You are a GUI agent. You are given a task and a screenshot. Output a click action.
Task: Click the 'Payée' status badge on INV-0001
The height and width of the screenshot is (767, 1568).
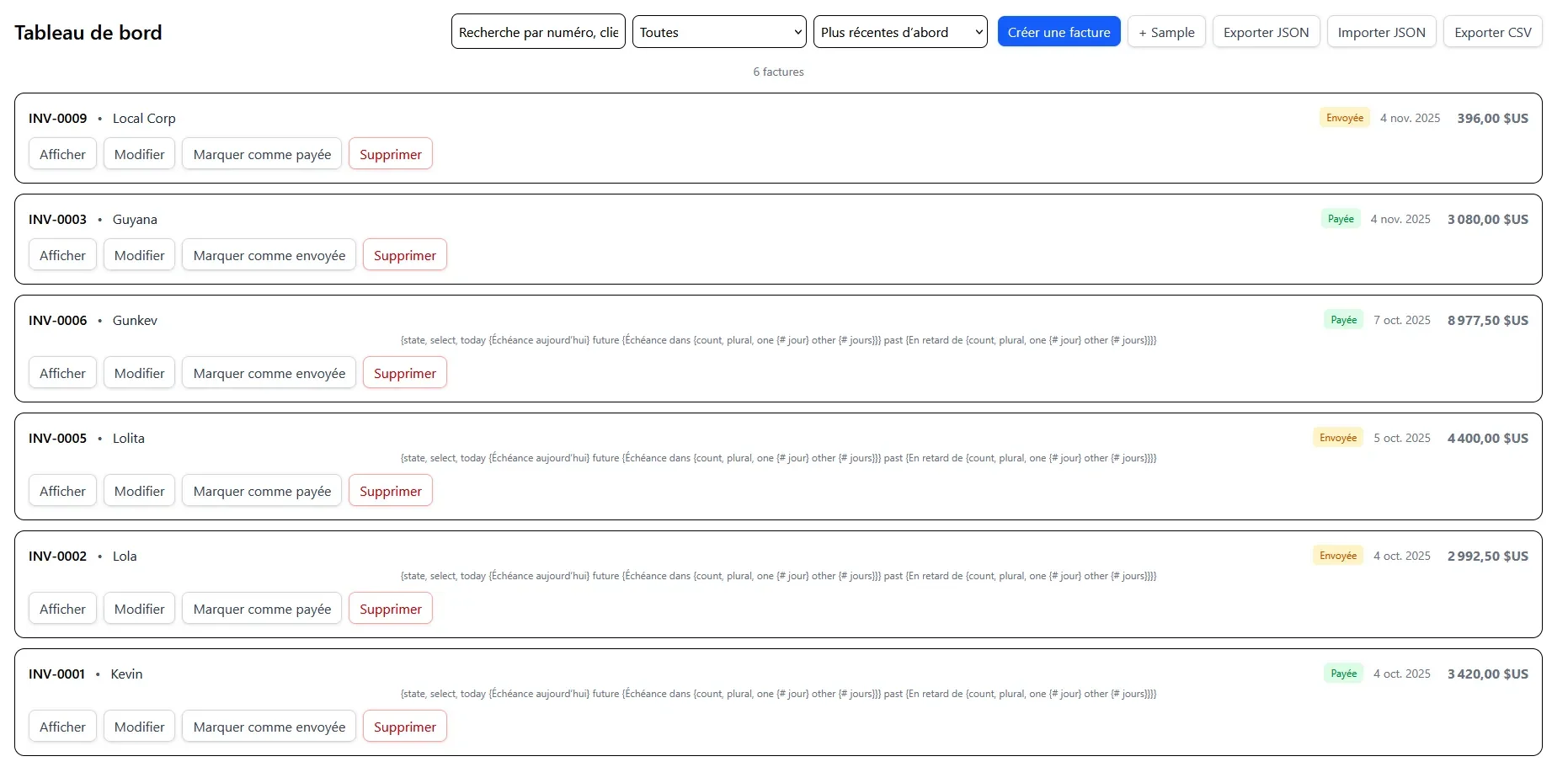1343,674
